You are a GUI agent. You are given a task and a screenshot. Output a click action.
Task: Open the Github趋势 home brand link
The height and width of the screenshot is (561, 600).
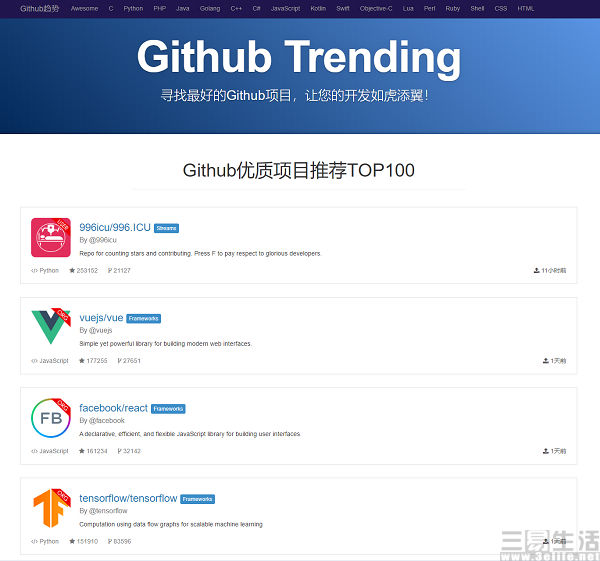(x=39, y=8)
